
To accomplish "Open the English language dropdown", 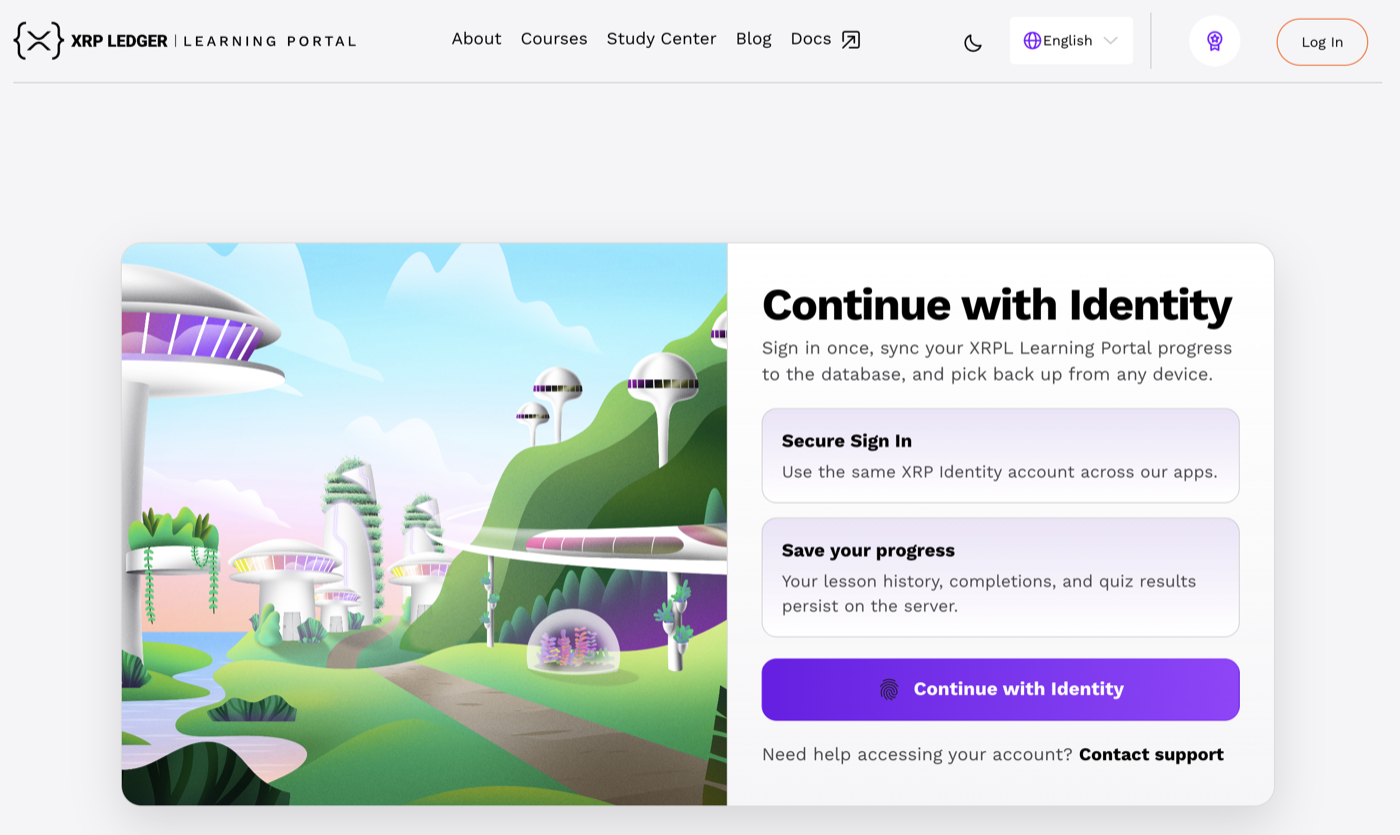I will pos(1071,41).
